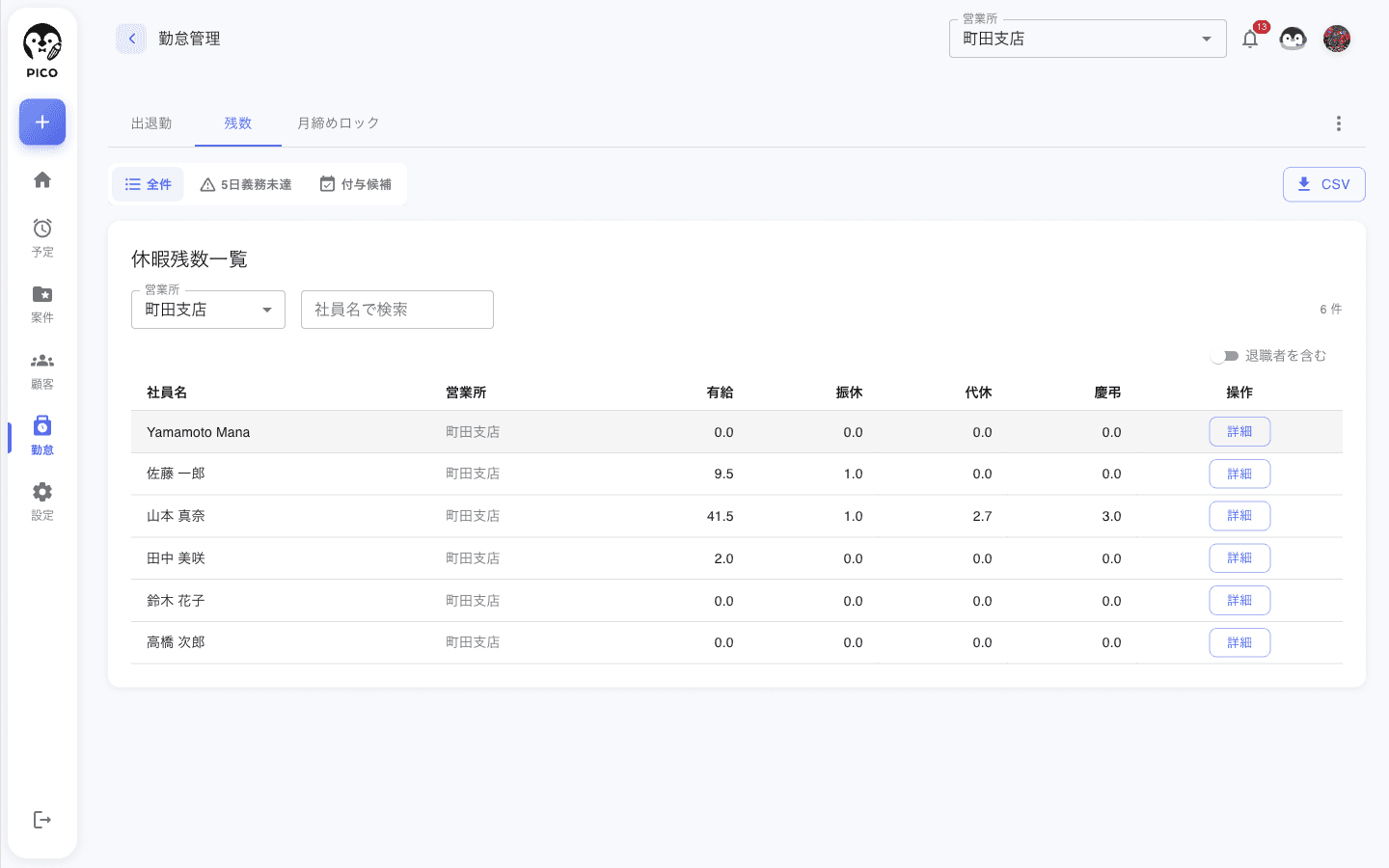Open 詳細 for 山本 真奈
1389x868 pixels.
tap(1239, 516)
